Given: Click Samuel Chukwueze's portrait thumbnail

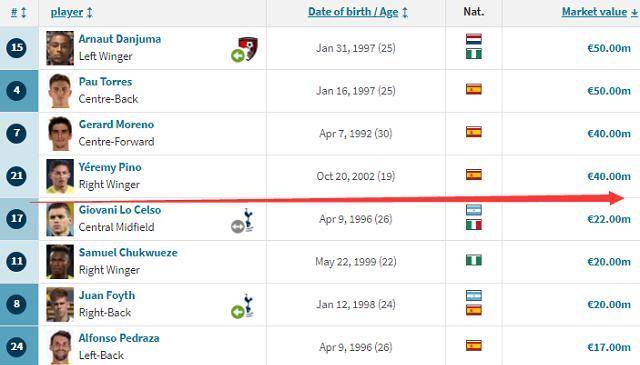Looking at the screenshot, I should 60,262.
